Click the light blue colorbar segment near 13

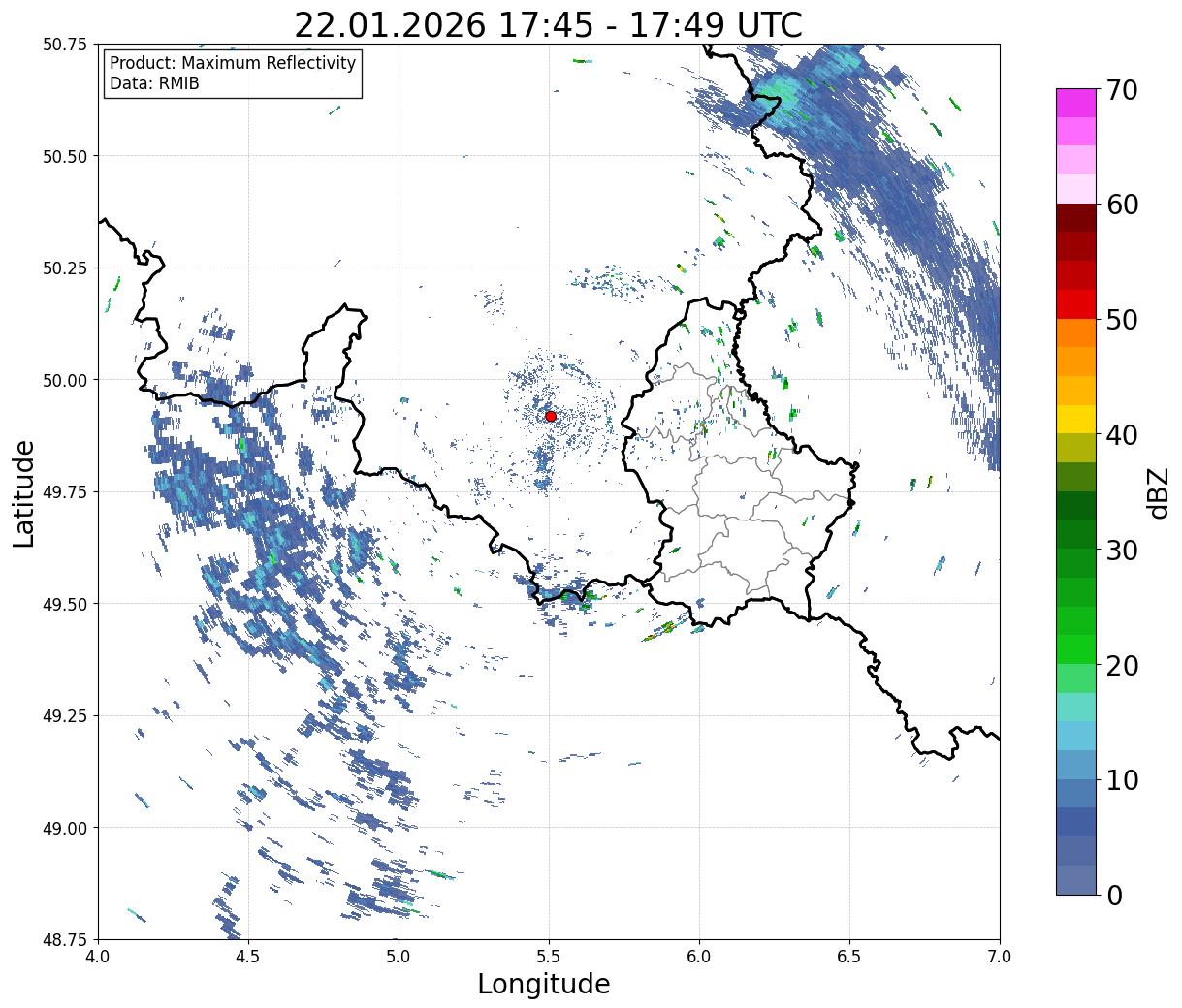(x=1076, y=736)
